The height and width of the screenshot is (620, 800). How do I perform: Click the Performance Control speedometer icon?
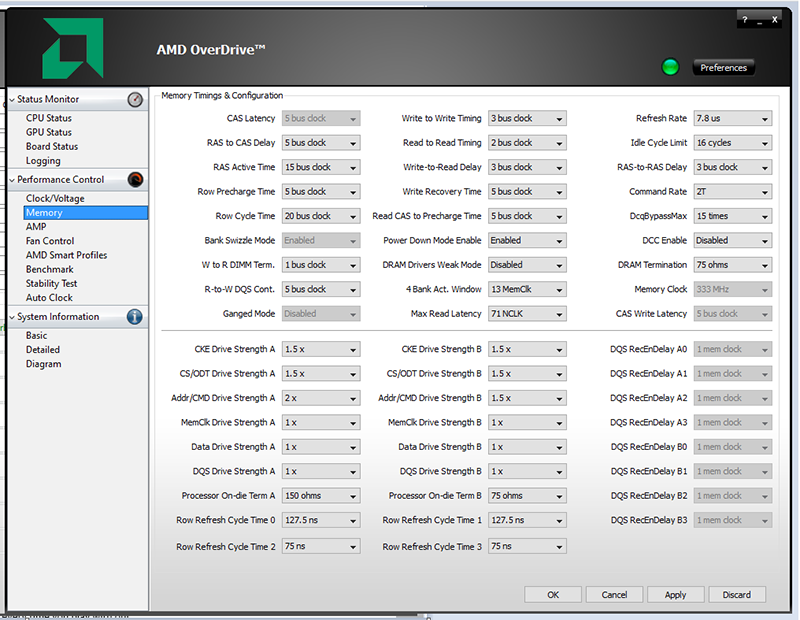click(135, 180)
